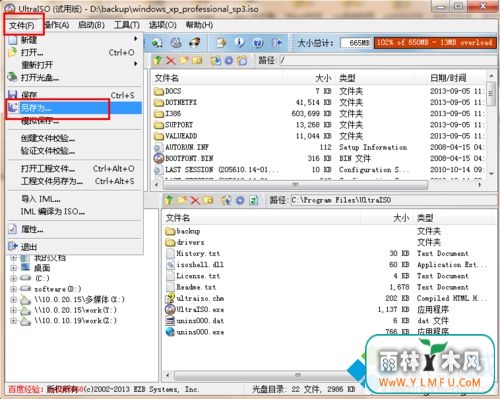Click the extract icon in ISO pane toolbar
This screenshot has height=399, width=500.
click(216, 60)
